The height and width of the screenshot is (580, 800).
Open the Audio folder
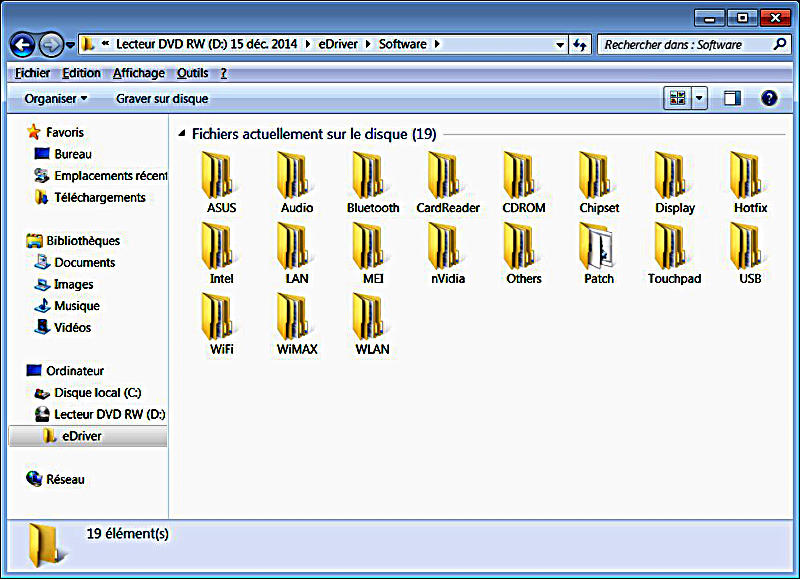[x=296, y=182]
